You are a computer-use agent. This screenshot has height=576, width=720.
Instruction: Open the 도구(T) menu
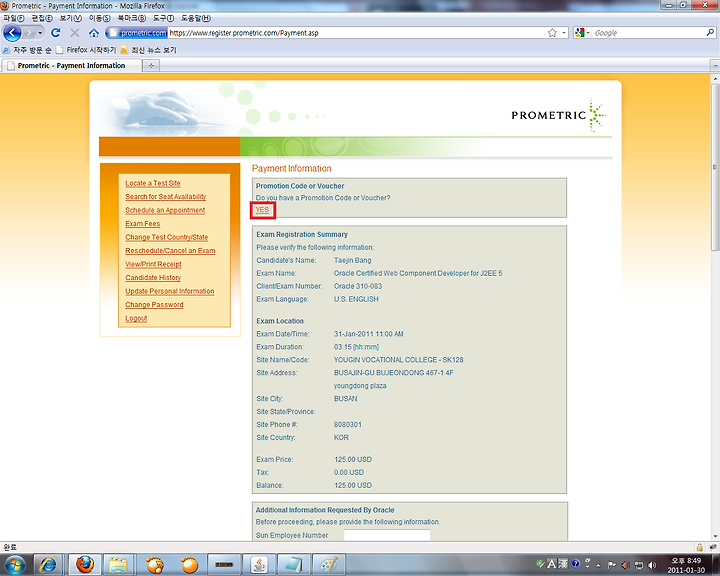[x=163, y=18]
